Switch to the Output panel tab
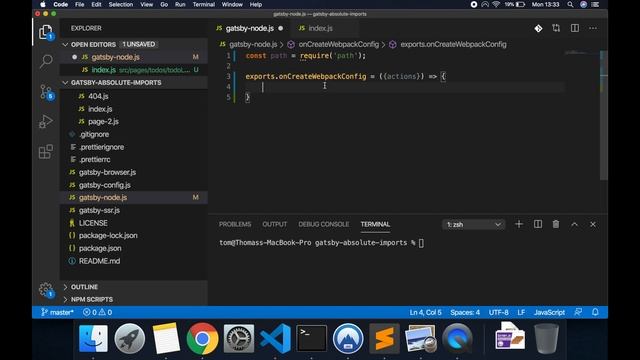This screenshot has width=640, height=360. 274,224
